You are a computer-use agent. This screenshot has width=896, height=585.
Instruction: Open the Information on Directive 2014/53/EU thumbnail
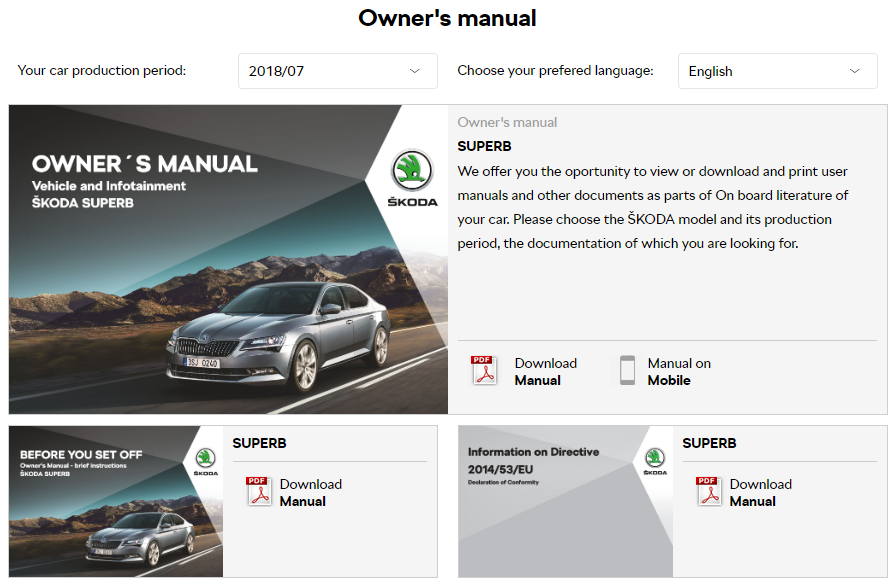pyautogui.click(x=566, y=501)
